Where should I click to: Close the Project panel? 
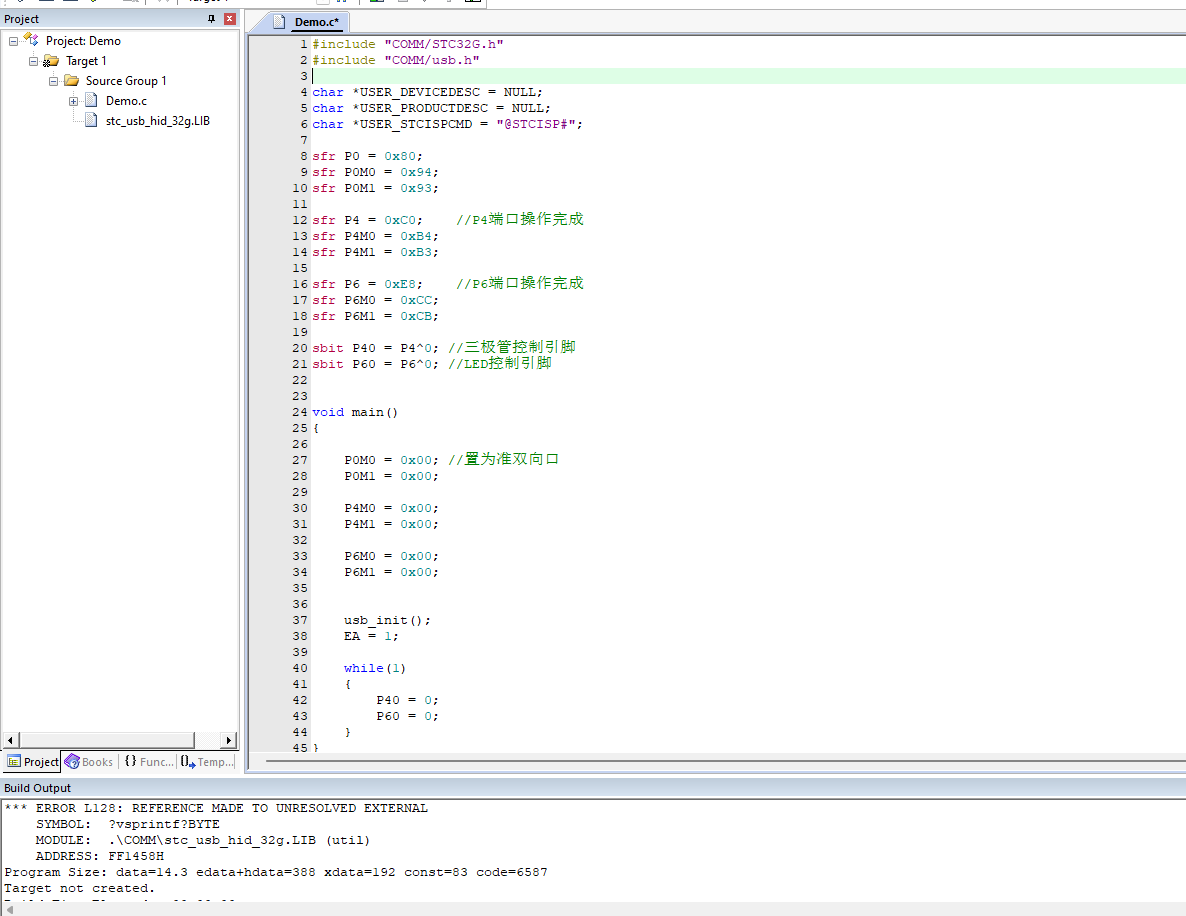[x=230, y=19]
